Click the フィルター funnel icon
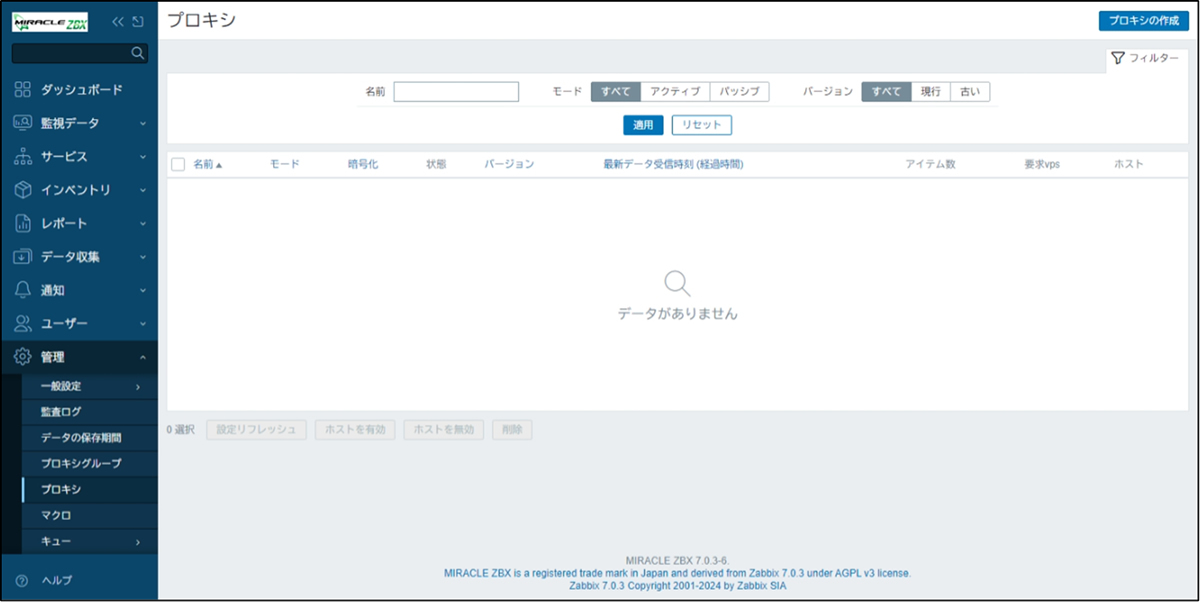The height and width of the screenshot is (602, 1200). [1118, 59]
